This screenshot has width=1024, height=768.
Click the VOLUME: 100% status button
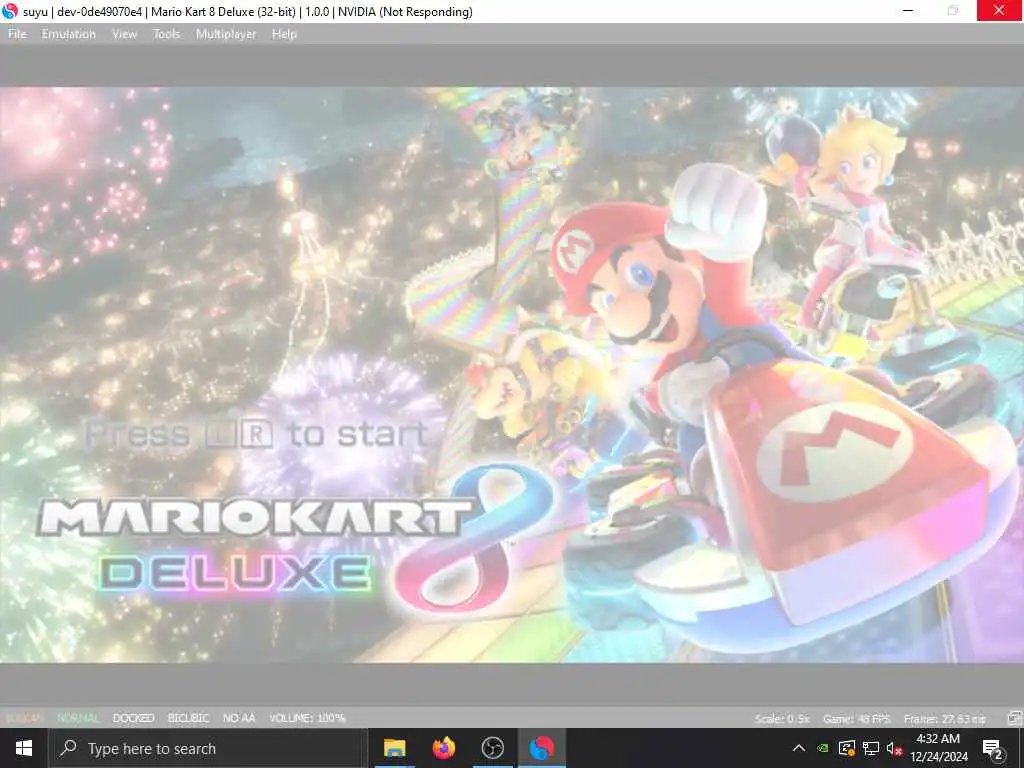307,718
